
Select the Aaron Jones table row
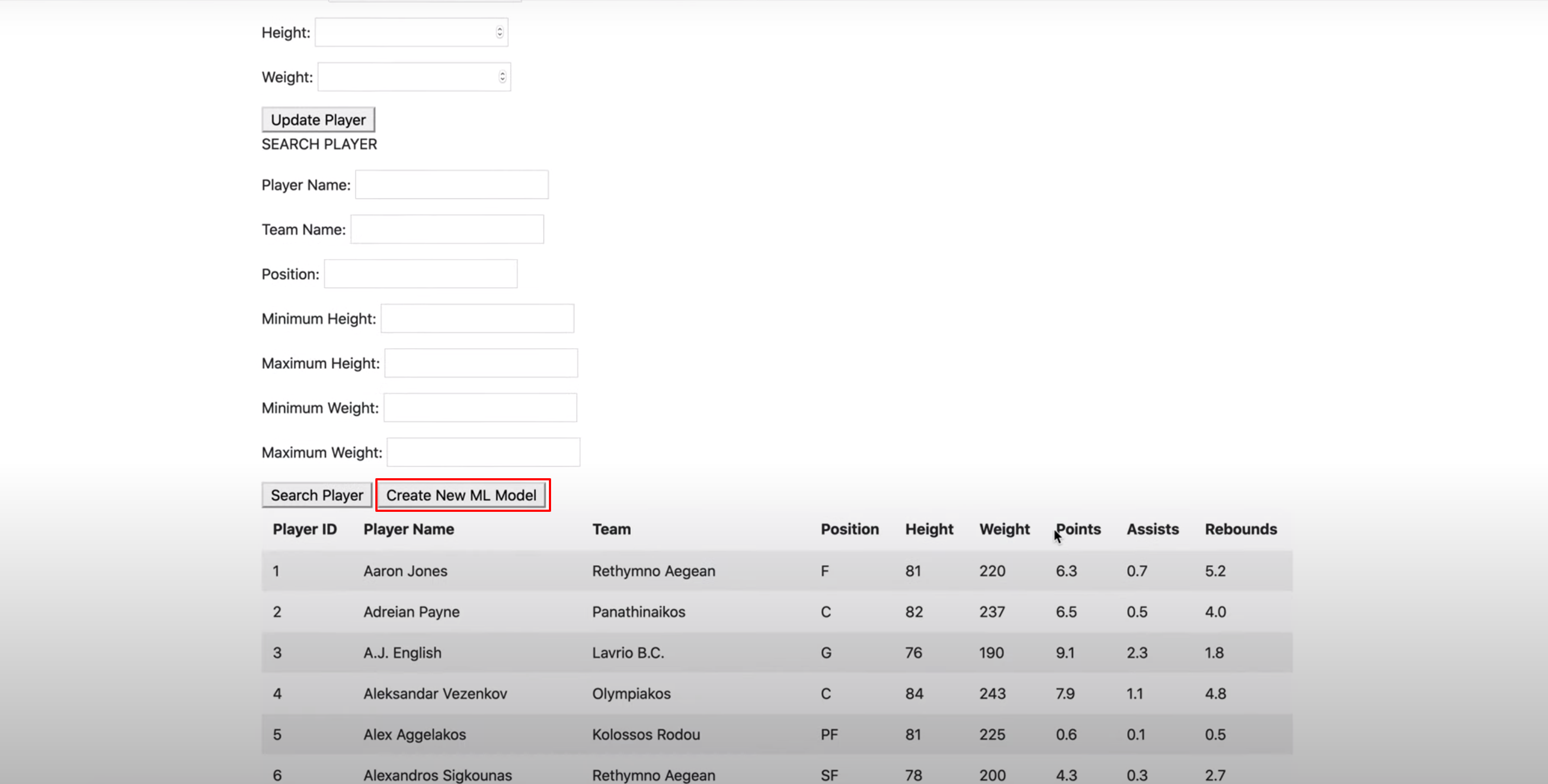tap(405, 571)
